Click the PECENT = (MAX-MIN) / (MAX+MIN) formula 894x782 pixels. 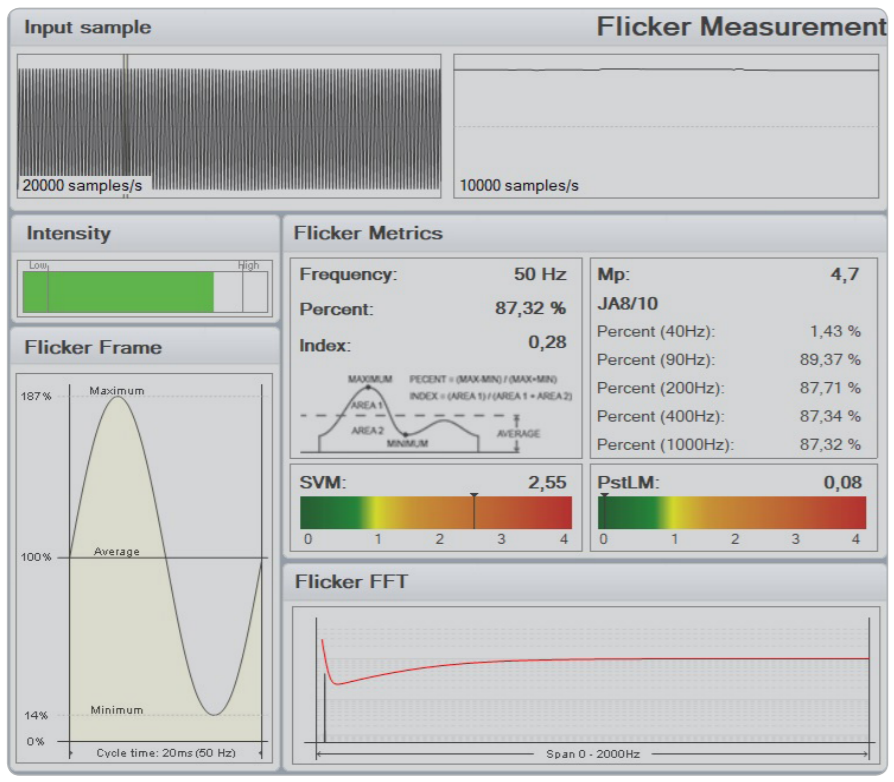pyautogui.click(x=483, y=380)
